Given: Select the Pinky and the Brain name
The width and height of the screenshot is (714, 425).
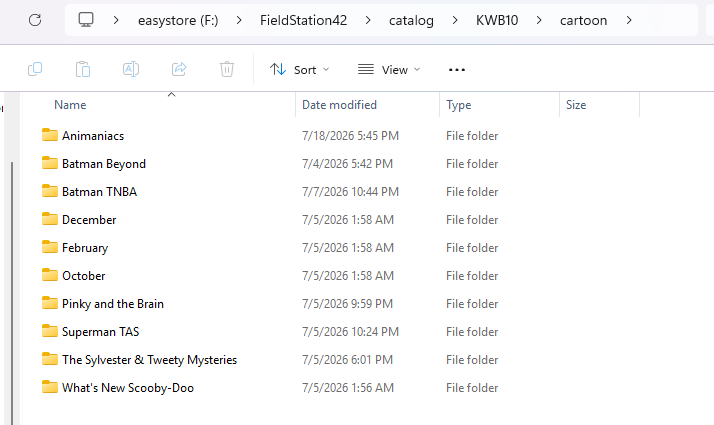Looking at the screenshot, I should (112, 304).
